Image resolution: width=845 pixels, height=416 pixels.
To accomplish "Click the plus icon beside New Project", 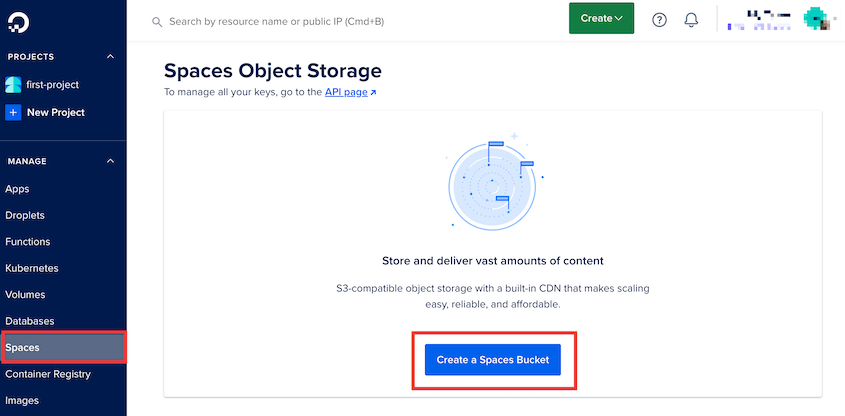I will click(13, 113).
